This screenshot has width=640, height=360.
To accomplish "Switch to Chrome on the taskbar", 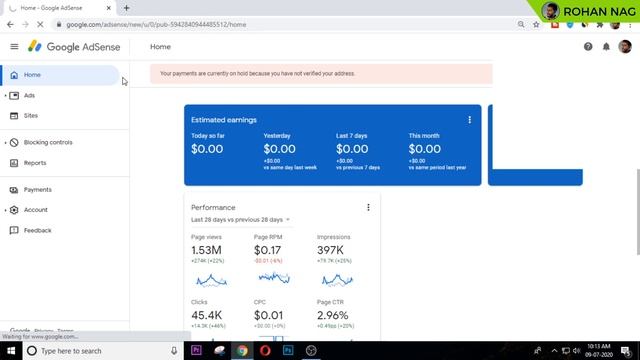I will click(x=242, y=350).
